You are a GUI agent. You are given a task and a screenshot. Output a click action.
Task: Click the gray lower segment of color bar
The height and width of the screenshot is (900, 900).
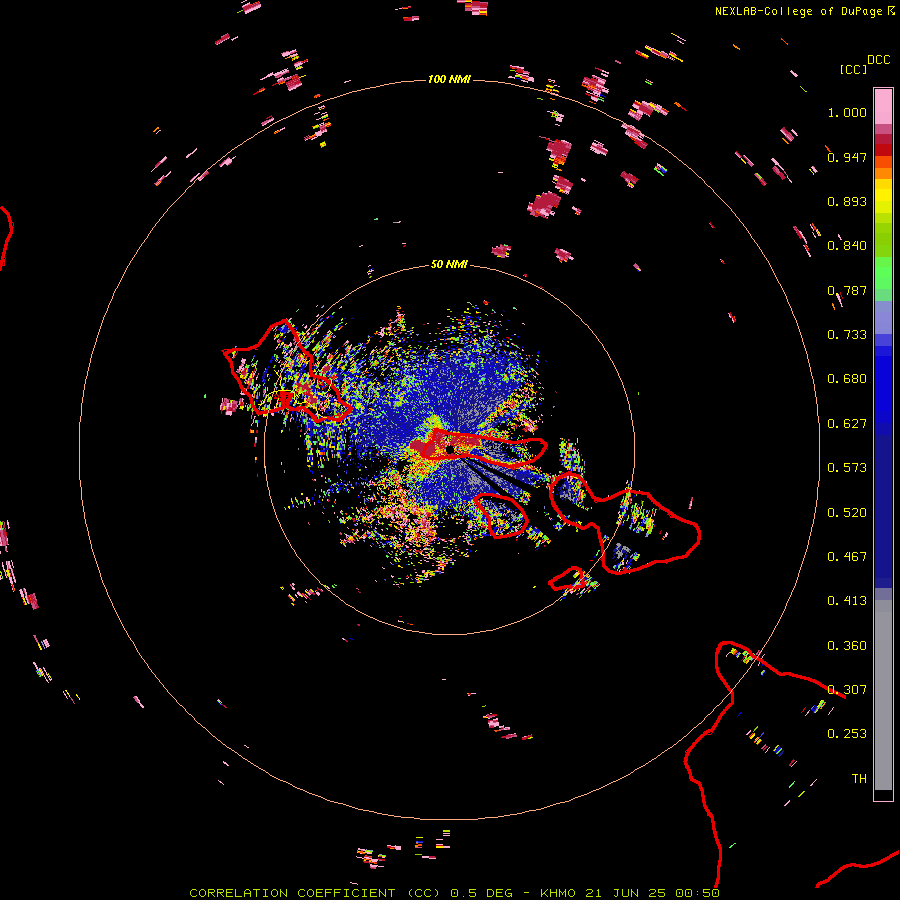pyautogui.click(x=883, y=695)
